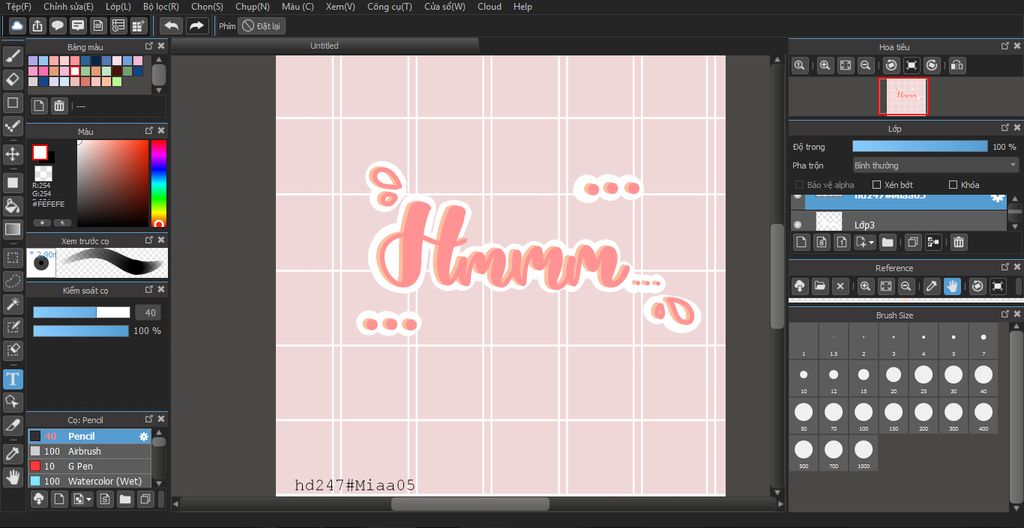Image resolution: width=1024 pixels, height=528 pixels.
Task: Expand the add-layer dropdown arrow
Action: click(871, 242)
